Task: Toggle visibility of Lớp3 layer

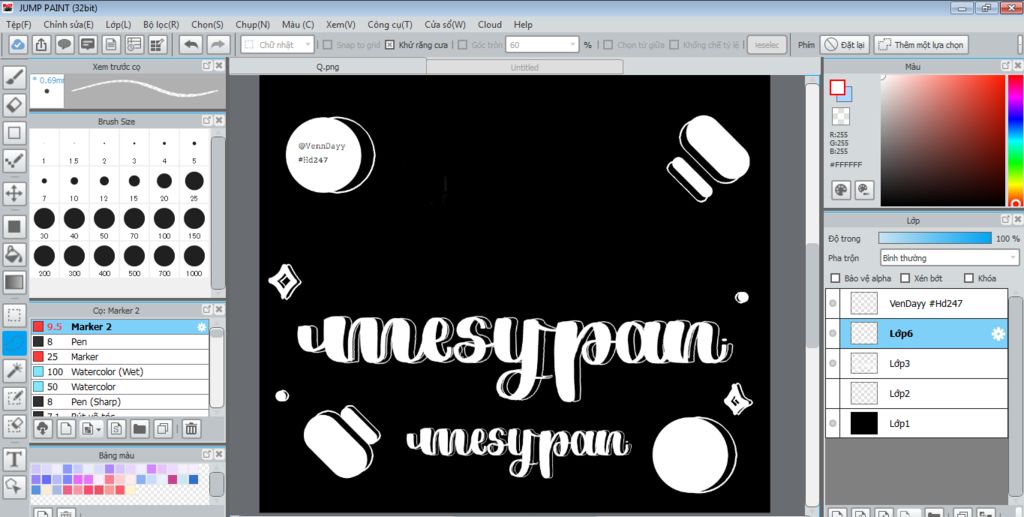Action: coord(833,364)
